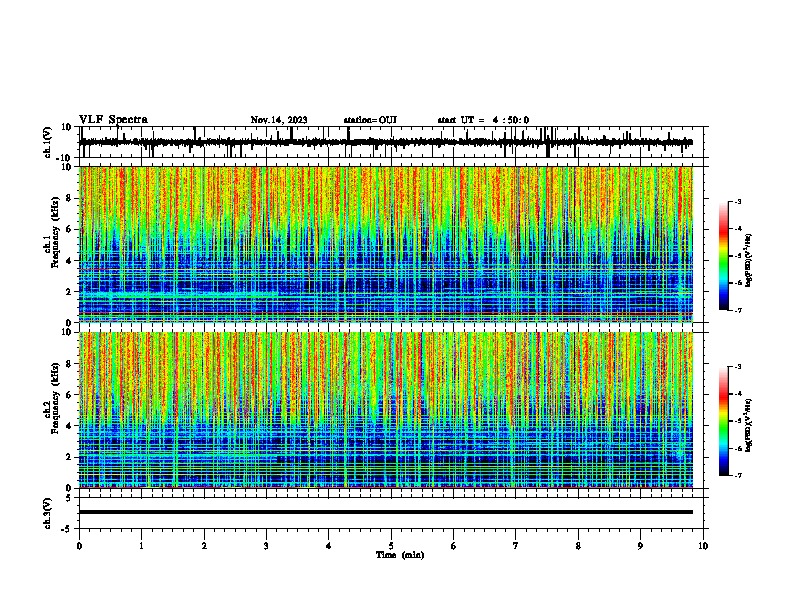Click the time axis tick label "4"

[x=329, y=546]
